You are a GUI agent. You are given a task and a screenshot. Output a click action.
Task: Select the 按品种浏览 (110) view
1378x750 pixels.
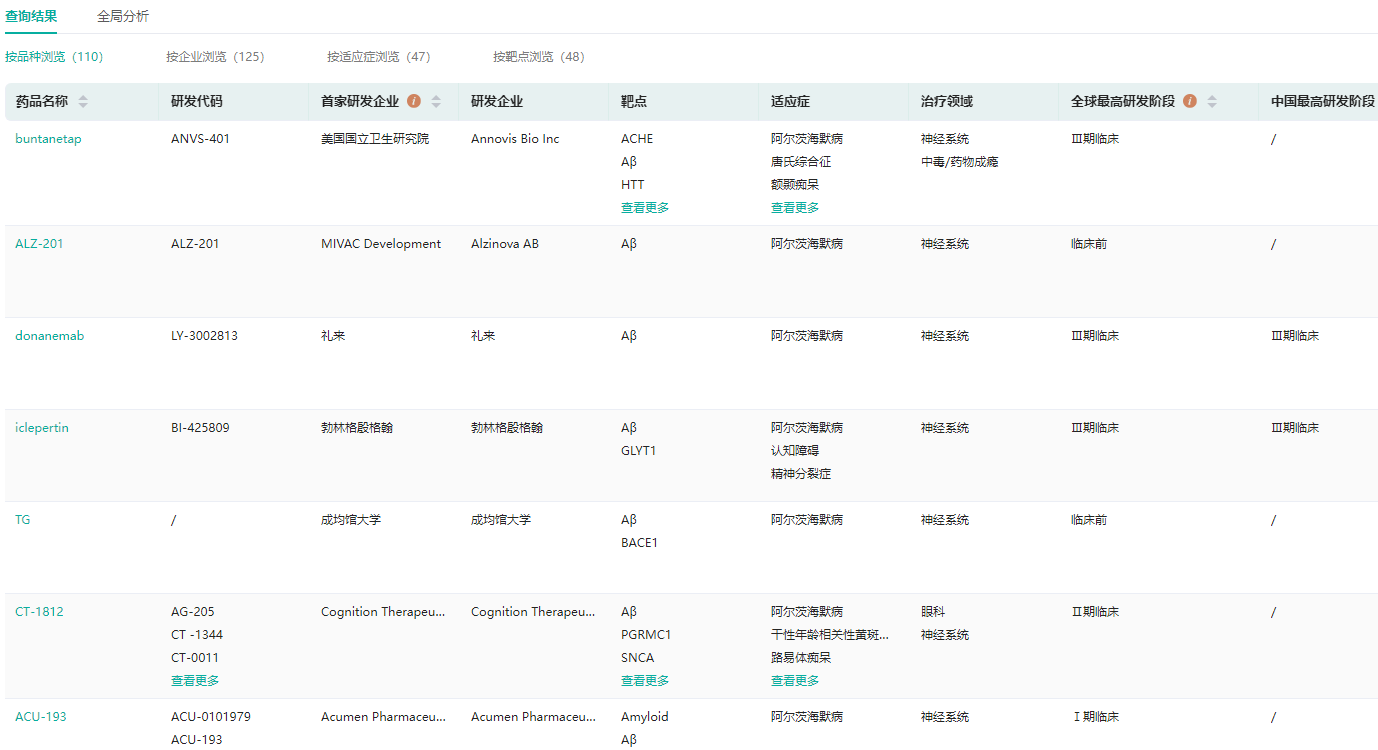click(54, 57)
